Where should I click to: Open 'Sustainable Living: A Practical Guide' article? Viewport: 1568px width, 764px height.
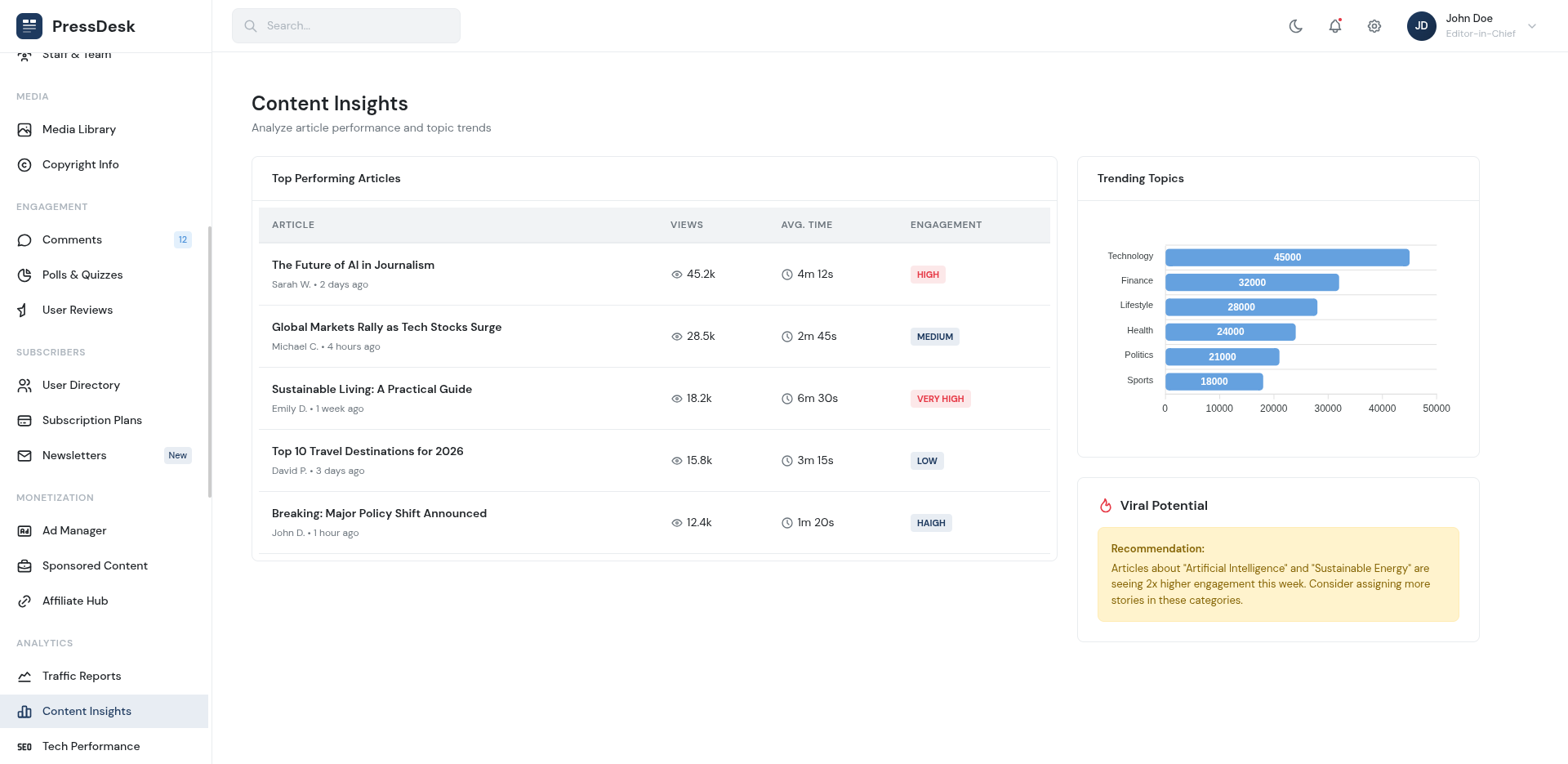(372, 390)
